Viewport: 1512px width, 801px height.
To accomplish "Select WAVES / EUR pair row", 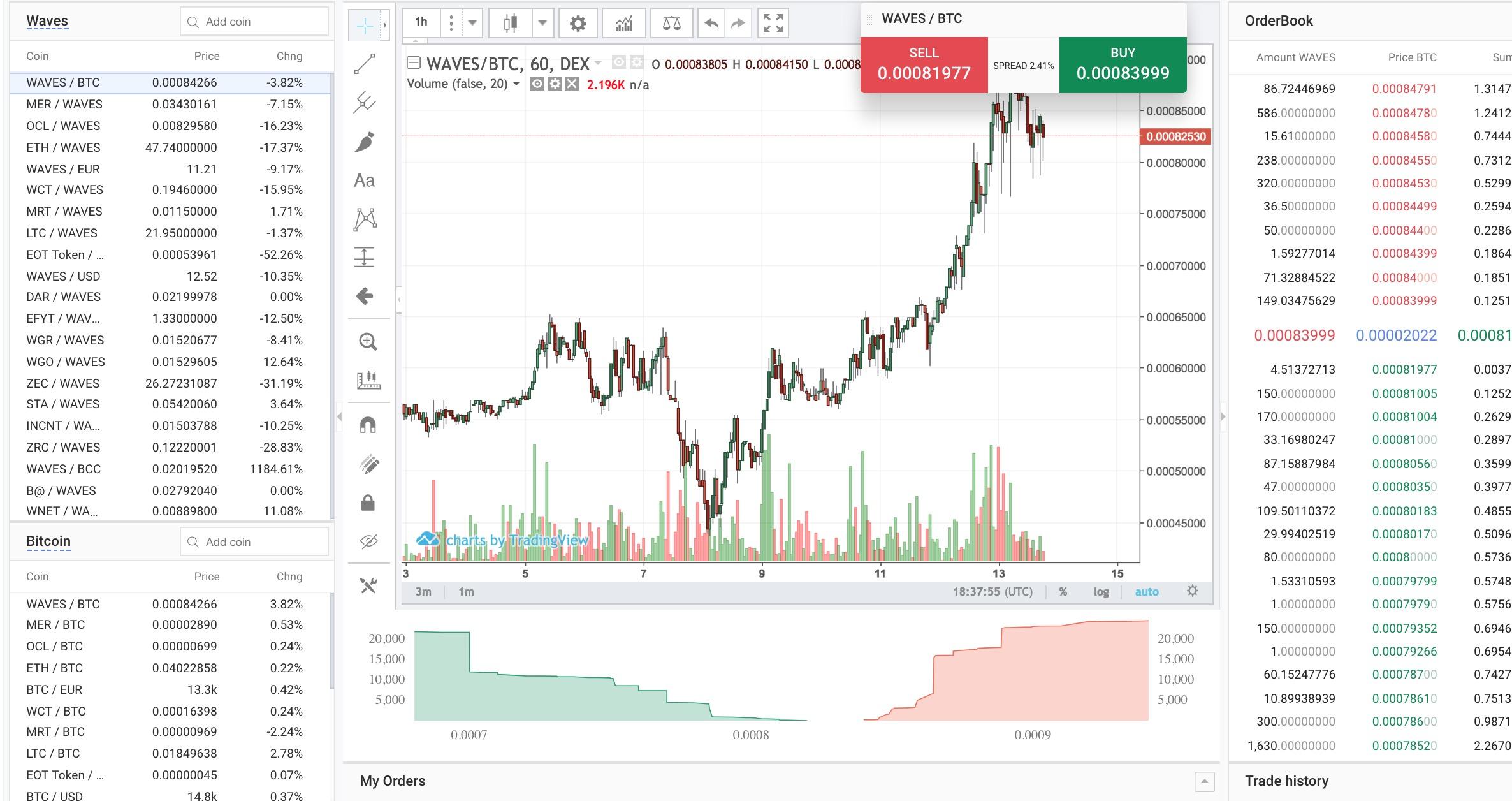I will point(171,169).
